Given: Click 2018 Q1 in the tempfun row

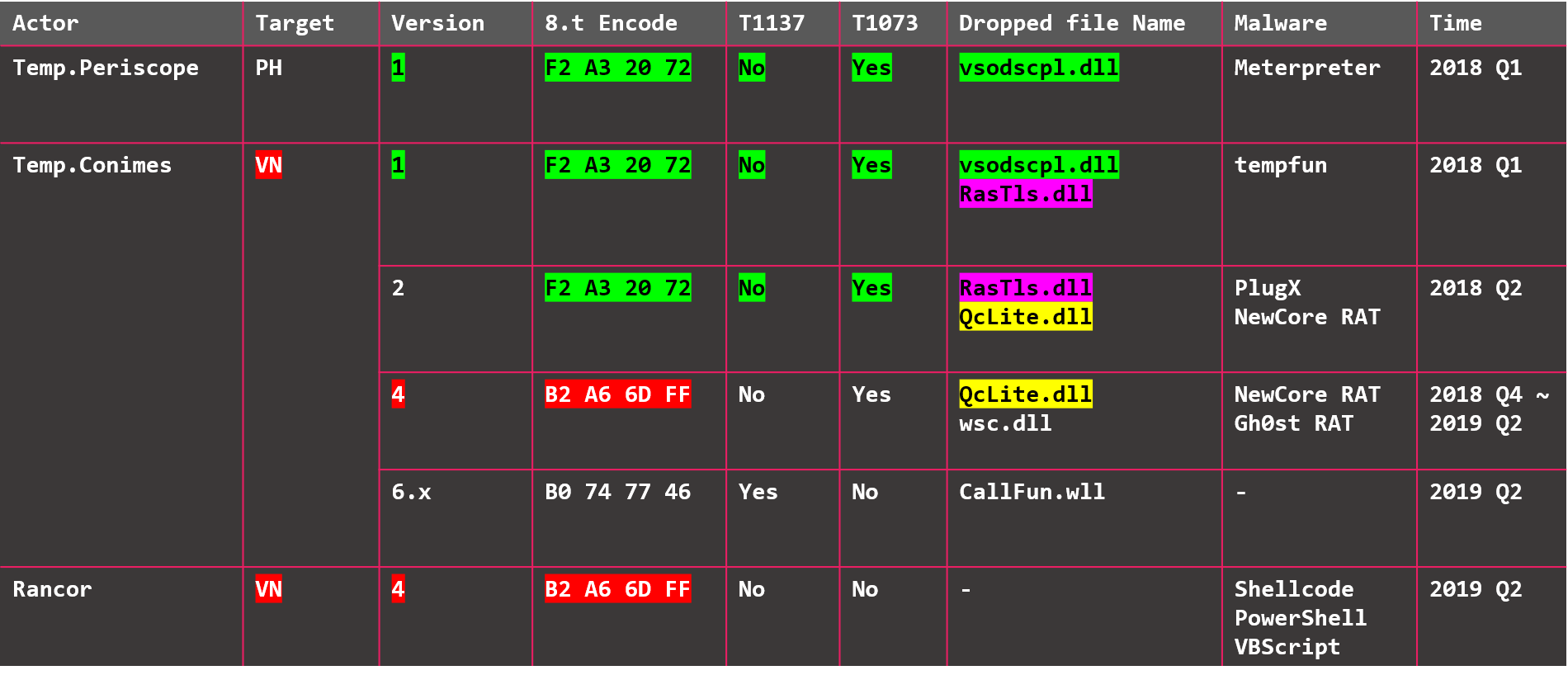Looking at the screenshot, I should coord(1476,165).
